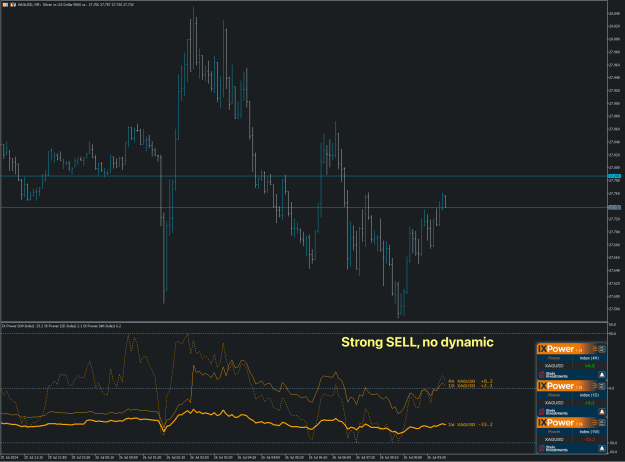Screen dimensions: 625x462
Task: Click the Stein Investments logo on the 1W panel
Action: pos(553,448)
